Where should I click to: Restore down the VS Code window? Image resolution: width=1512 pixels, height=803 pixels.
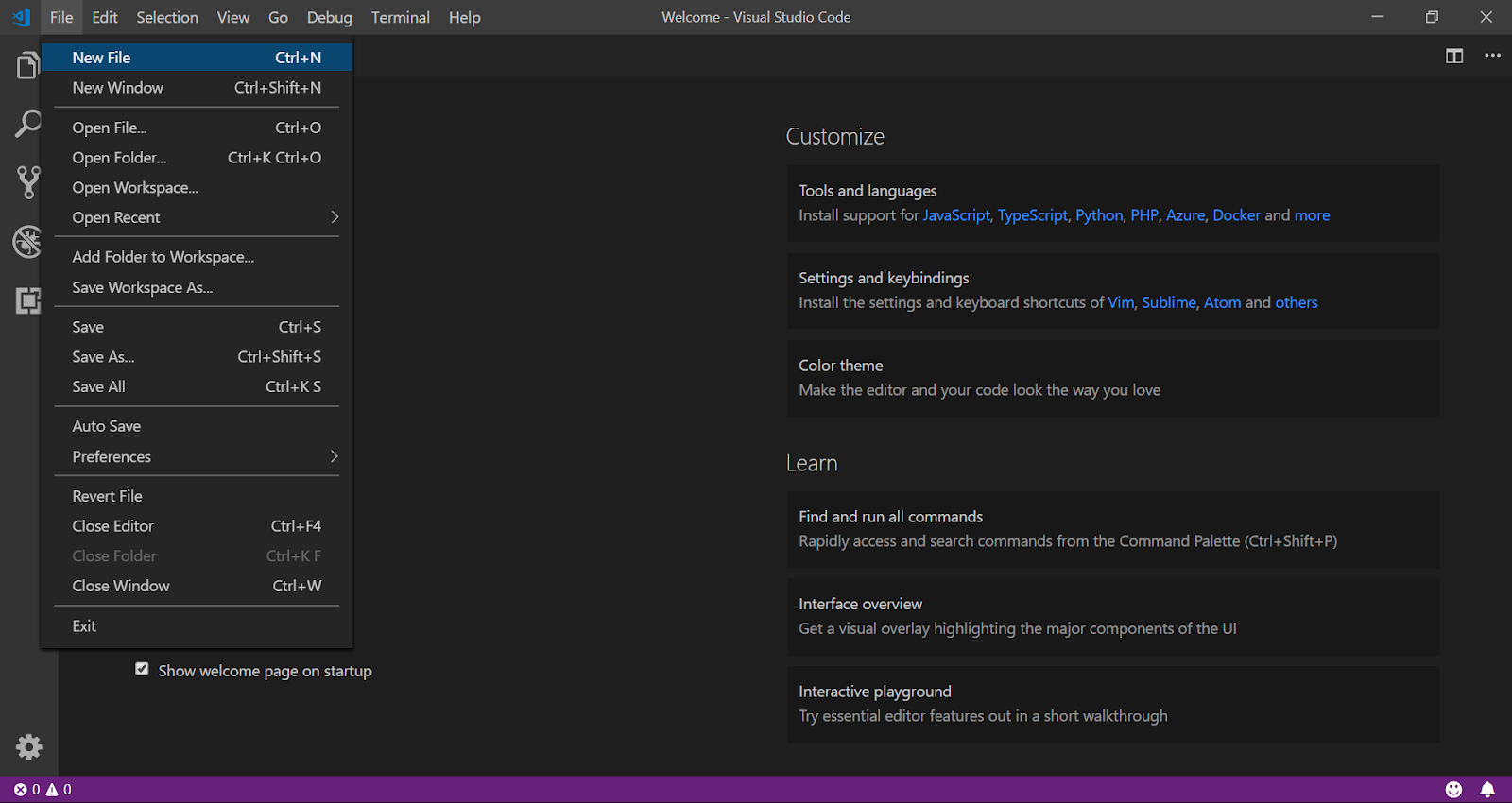tap(1432, 17)
